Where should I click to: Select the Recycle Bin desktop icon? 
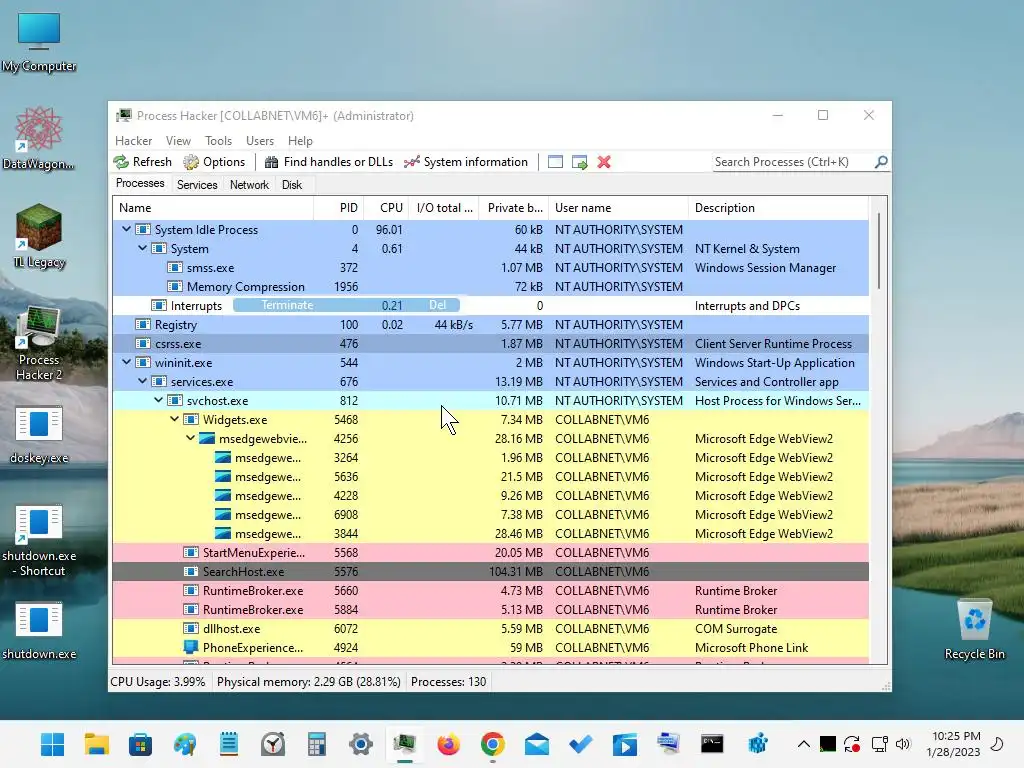pos(974,630)
